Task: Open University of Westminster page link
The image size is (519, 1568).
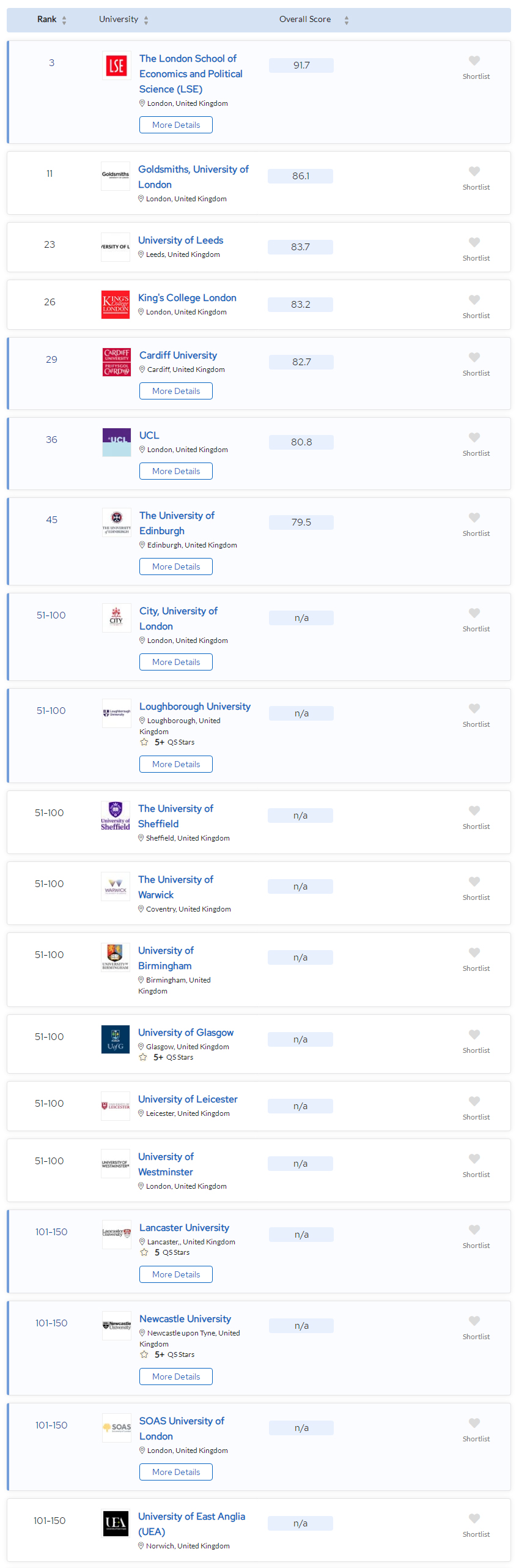Action: point(166,1164)
